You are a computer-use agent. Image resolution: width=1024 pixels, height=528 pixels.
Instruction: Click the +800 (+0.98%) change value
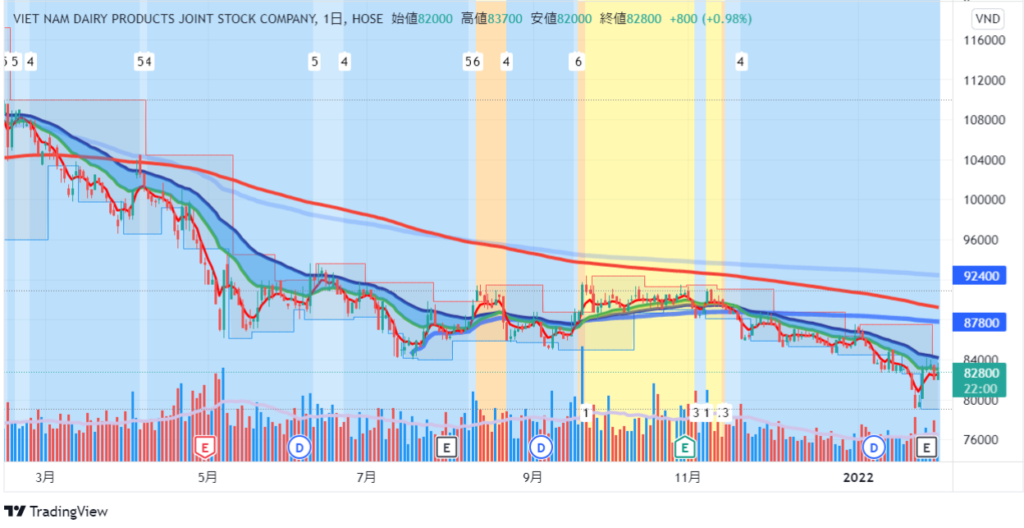pyautogui.click(x=711, y=19)
